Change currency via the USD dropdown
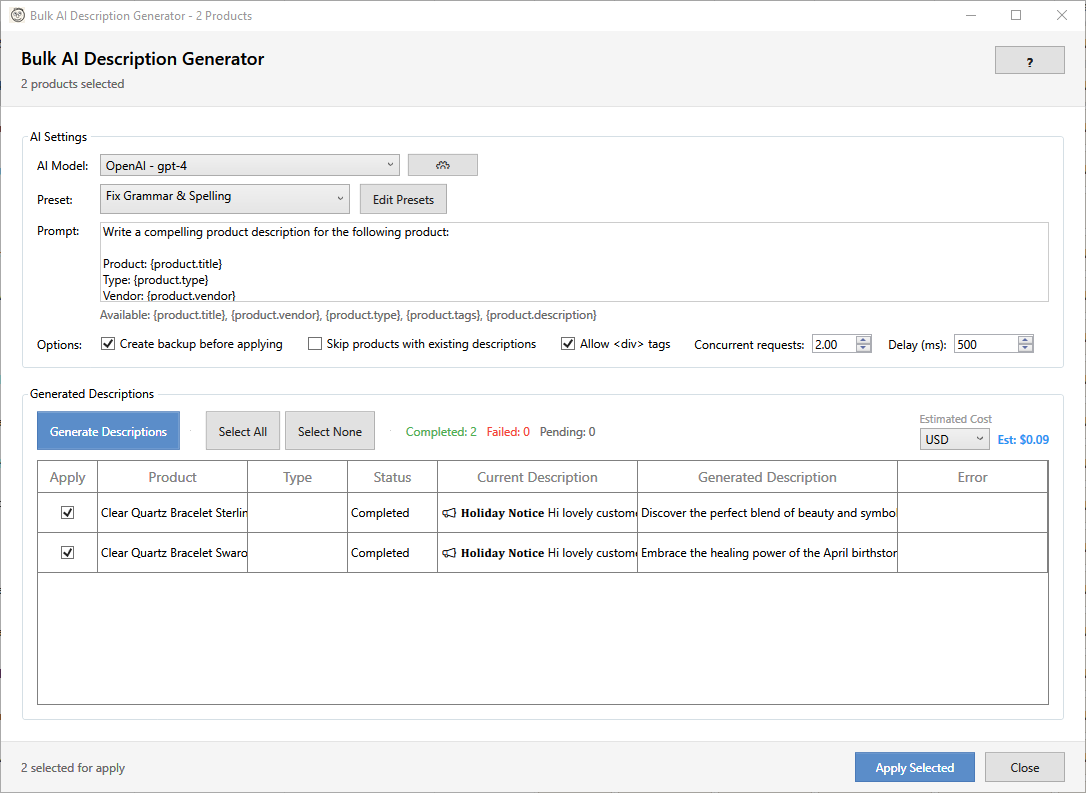The height and width of the screenshot is (793, 1086). tap(954, 438)
